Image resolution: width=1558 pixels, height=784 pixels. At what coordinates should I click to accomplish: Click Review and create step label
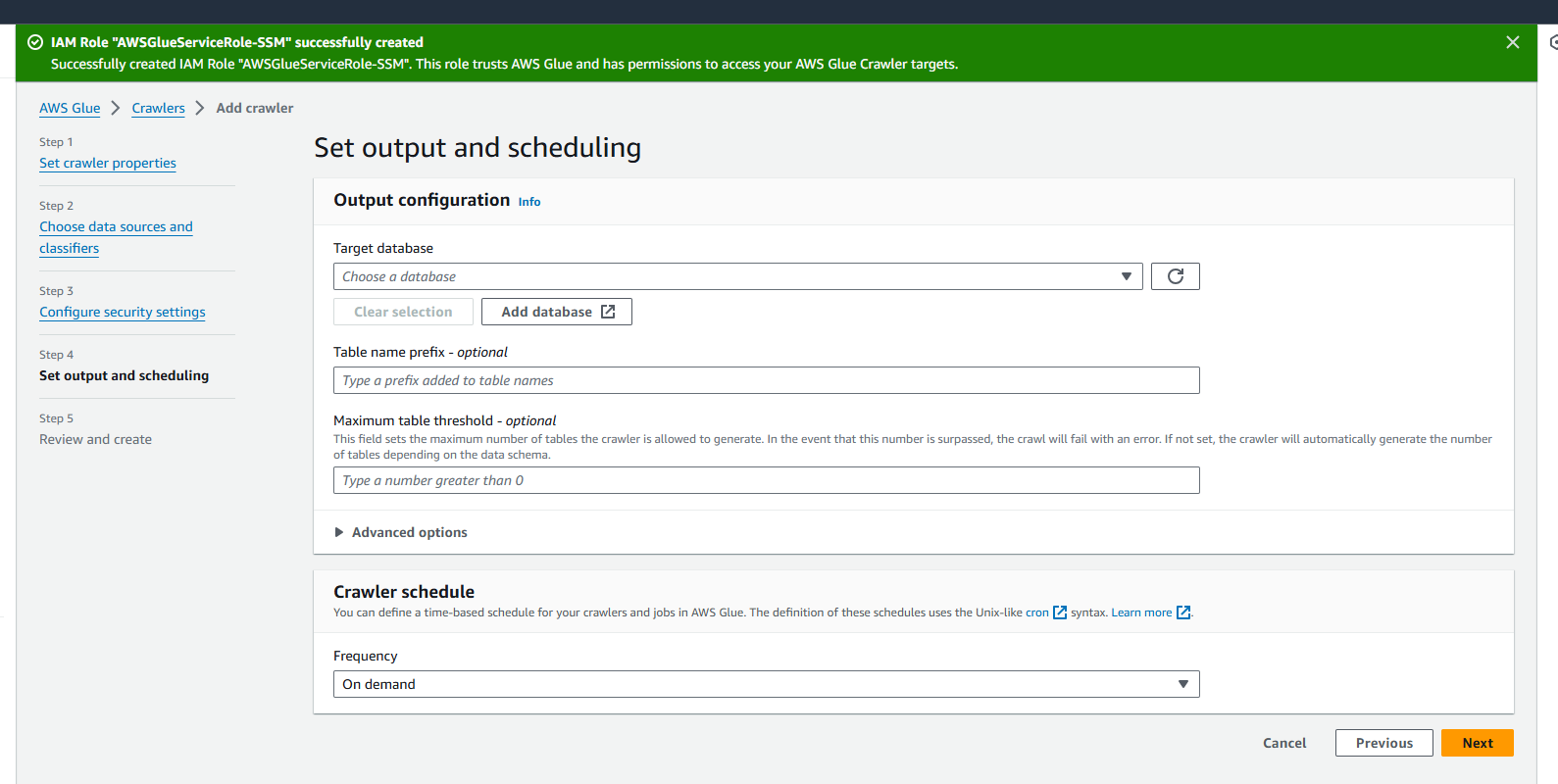[95, 439]
